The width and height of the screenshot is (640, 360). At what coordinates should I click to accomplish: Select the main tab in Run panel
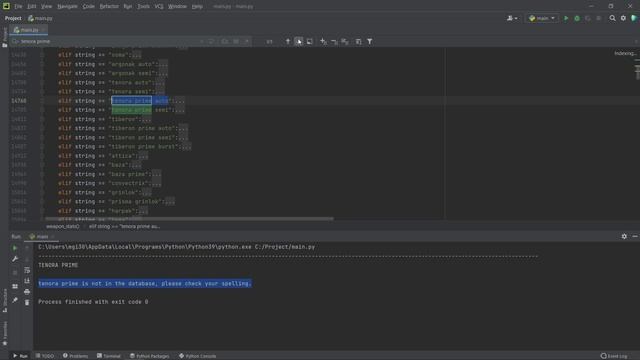pyautogui.click(x=41, y=236)
